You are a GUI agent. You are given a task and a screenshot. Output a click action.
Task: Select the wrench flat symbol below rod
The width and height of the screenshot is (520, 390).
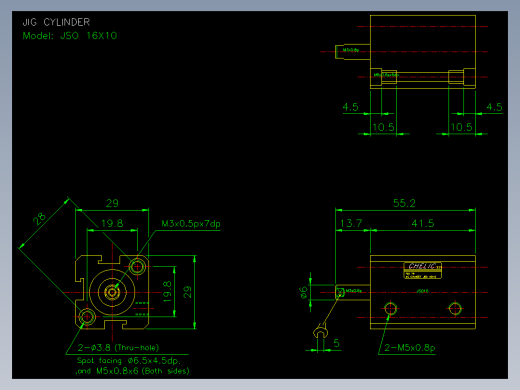click(x=321, y=331)
